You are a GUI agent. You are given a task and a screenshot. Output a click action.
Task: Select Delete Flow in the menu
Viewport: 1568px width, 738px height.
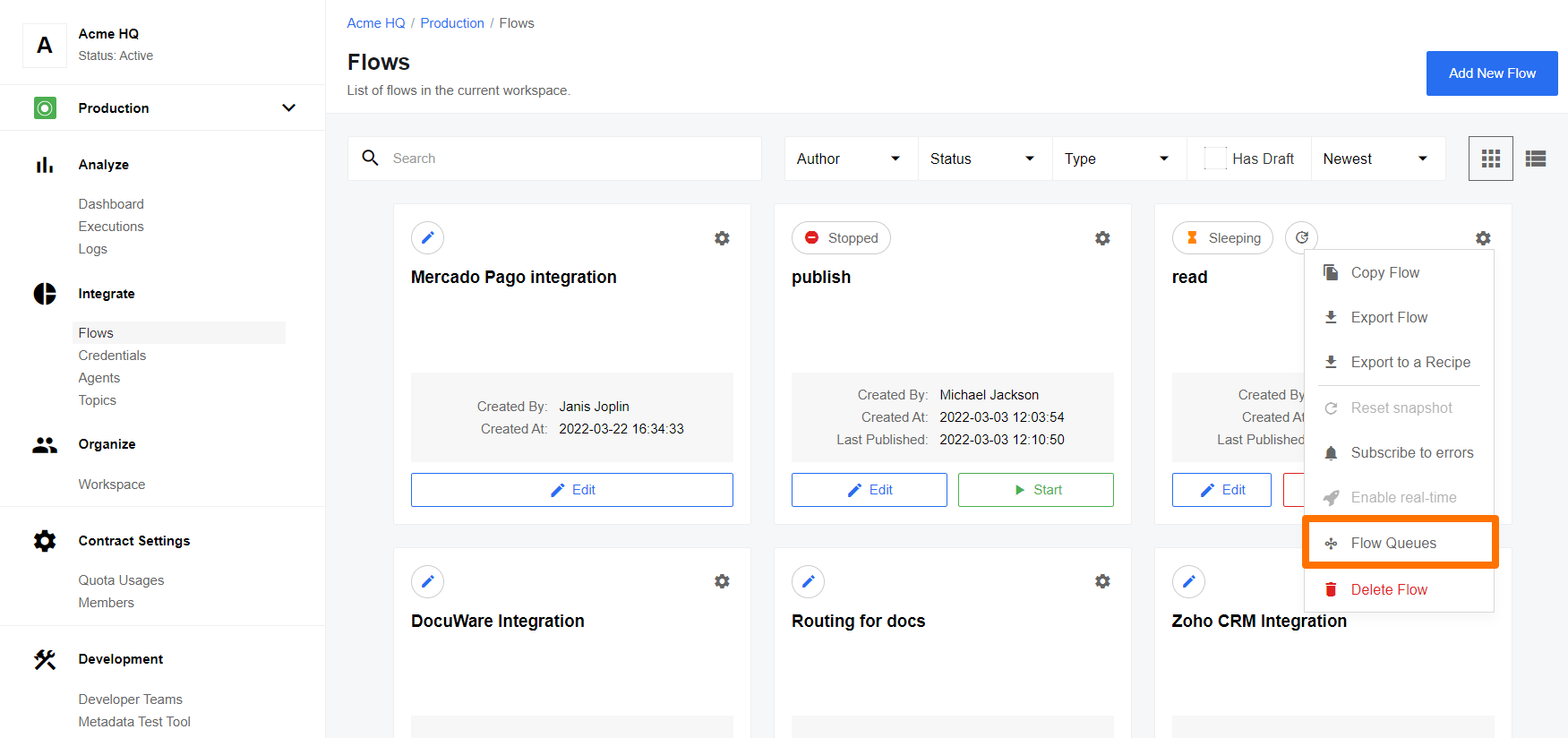pyautogui.click(x=1399, y=589)
